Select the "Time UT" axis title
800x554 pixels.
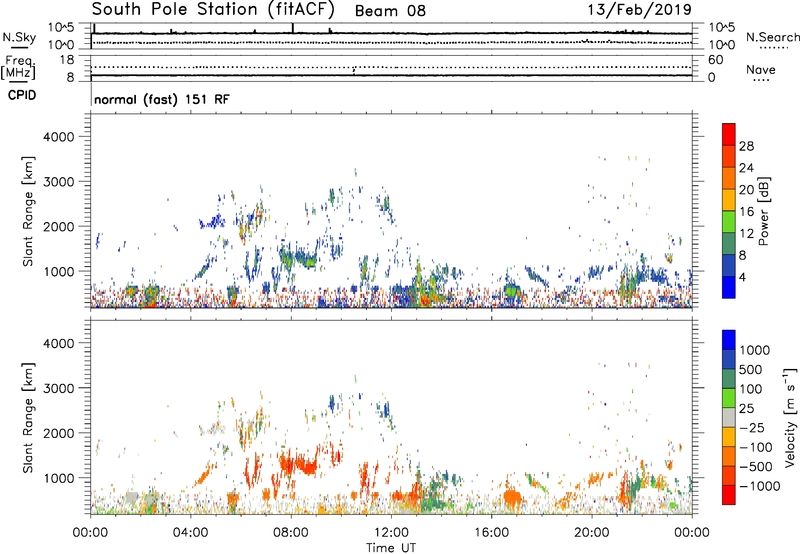[x=391, y=548]
